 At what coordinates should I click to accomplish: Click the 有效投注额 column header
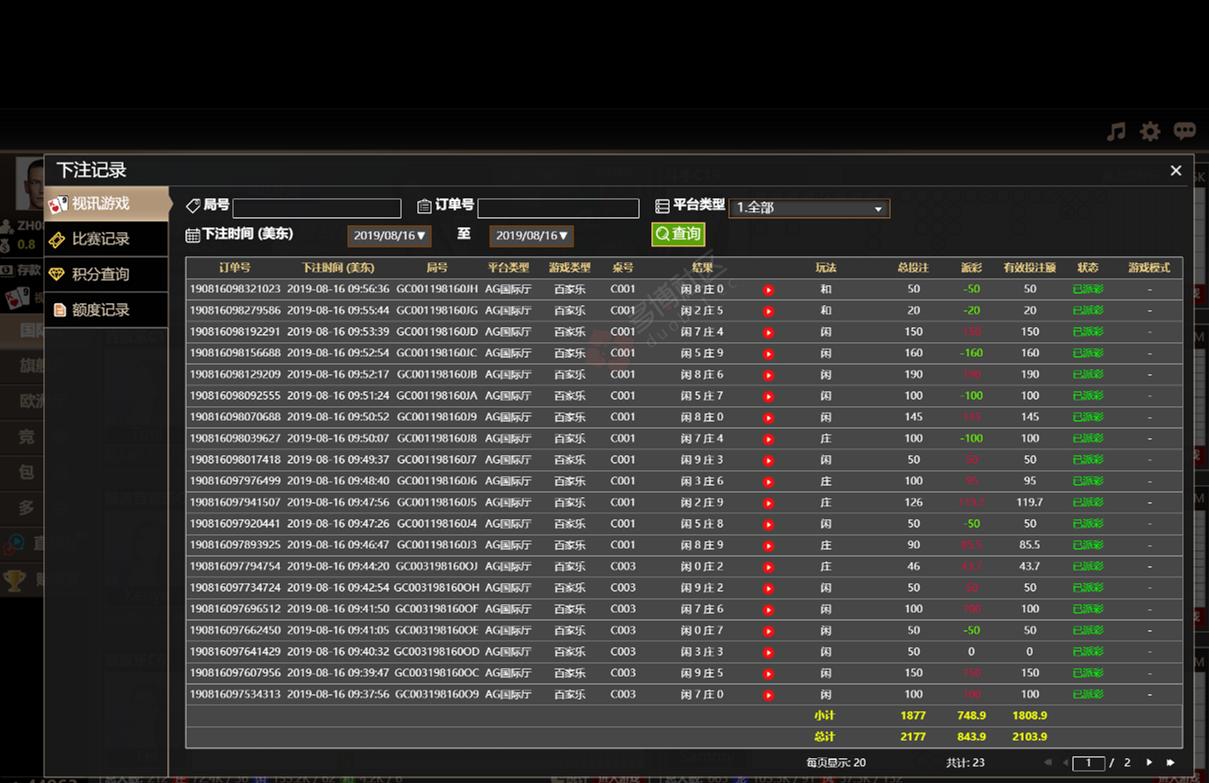(x=1030, y=268)
